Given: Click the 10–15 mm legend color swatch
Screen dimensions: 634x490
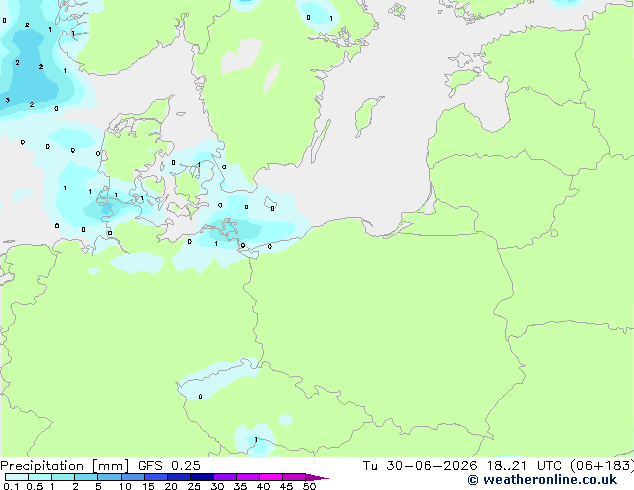Looking at the screenshot, I should click(x=133, y=477).
